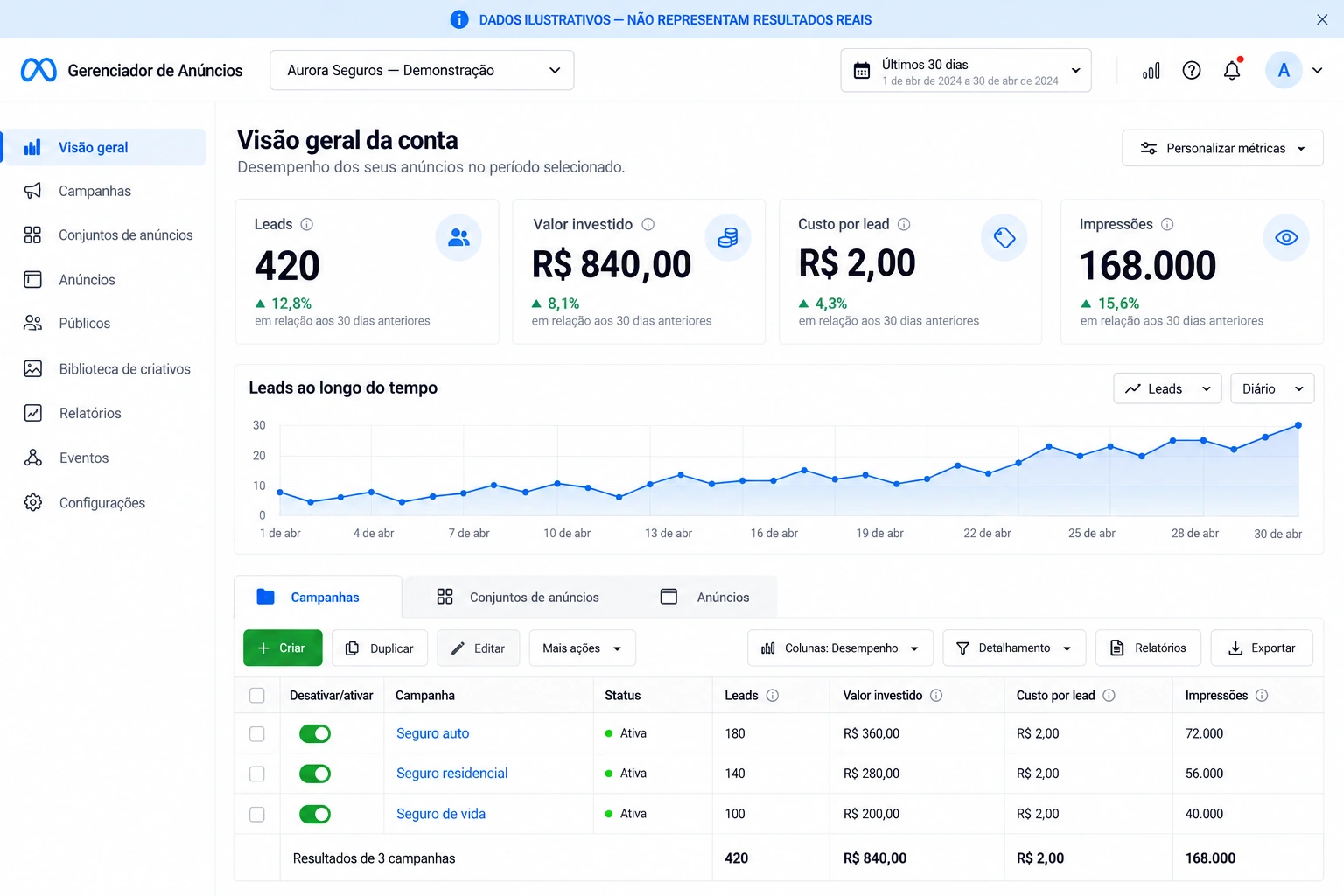
Task: Change the Diário chart interval dropdown
Action: (x=1272, y=388)
